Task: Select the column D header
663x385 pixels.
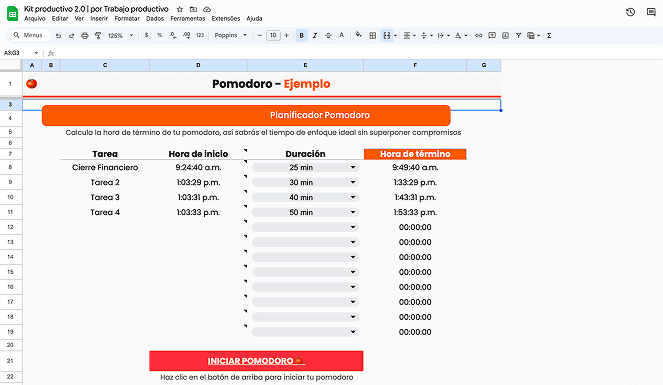Action: click(198, 65)
